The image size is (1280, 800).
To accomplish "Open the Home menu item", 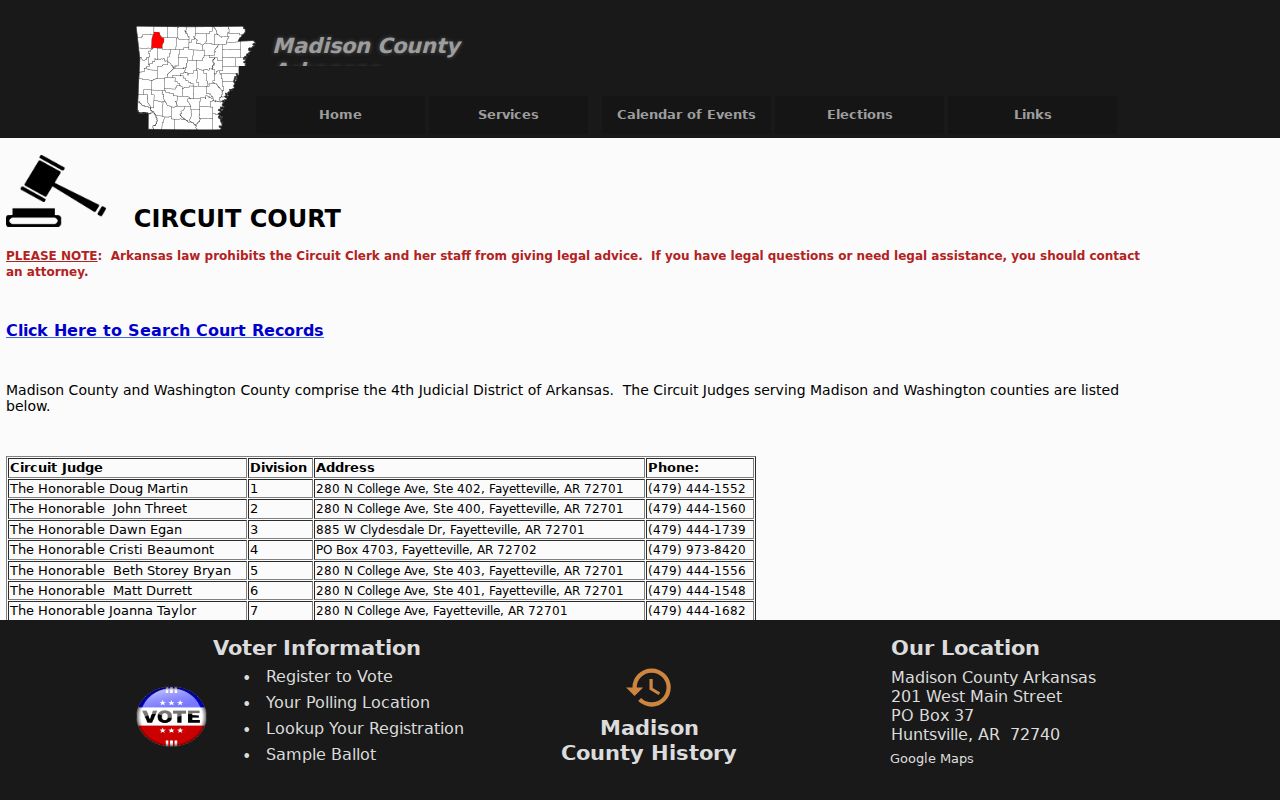I will pos(340,114).
